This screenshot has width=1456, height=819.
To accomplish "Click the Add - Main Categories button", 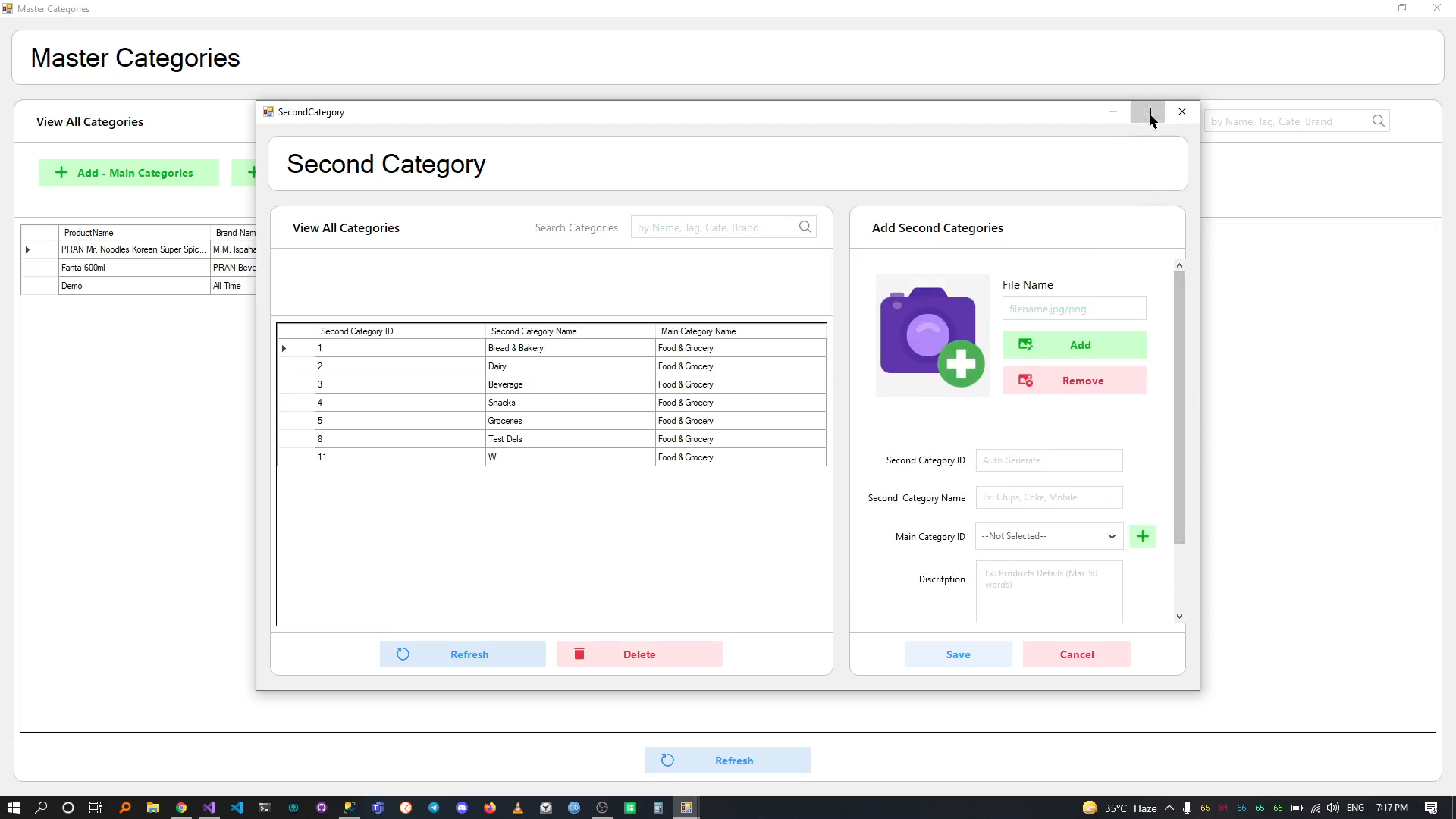I will coord(129,173).
